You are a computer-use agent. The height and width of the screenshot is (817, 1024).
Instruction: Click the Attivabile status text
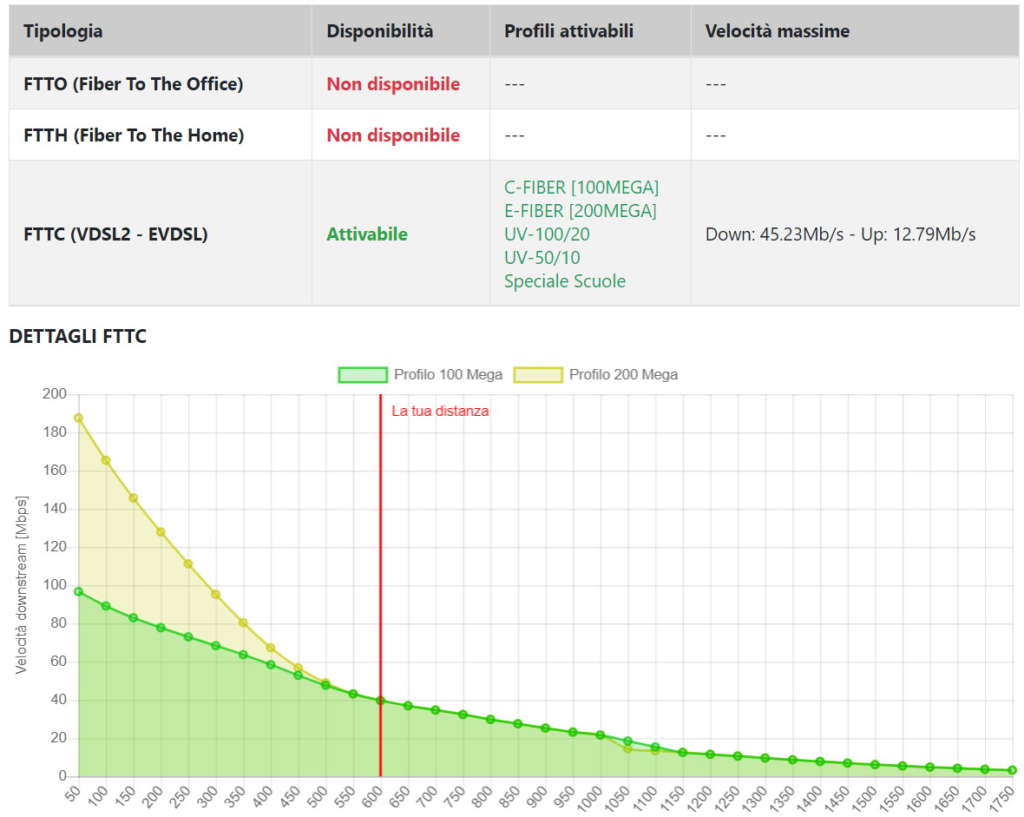pyautogui.click(x=367, y=234)
